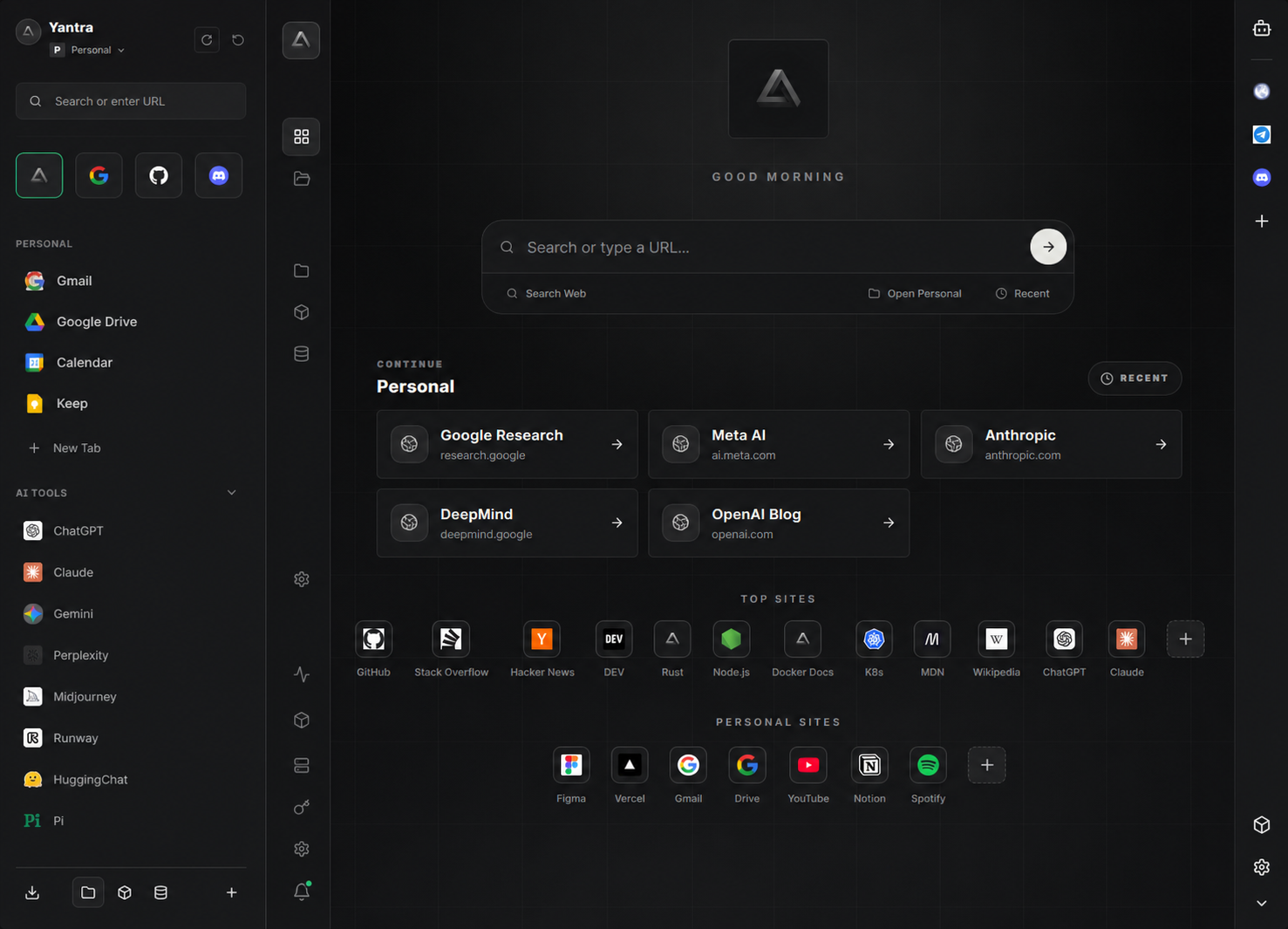Open Docker Docs top site
The width and height of the screenshot is (1288, 929).
(802, 639)
